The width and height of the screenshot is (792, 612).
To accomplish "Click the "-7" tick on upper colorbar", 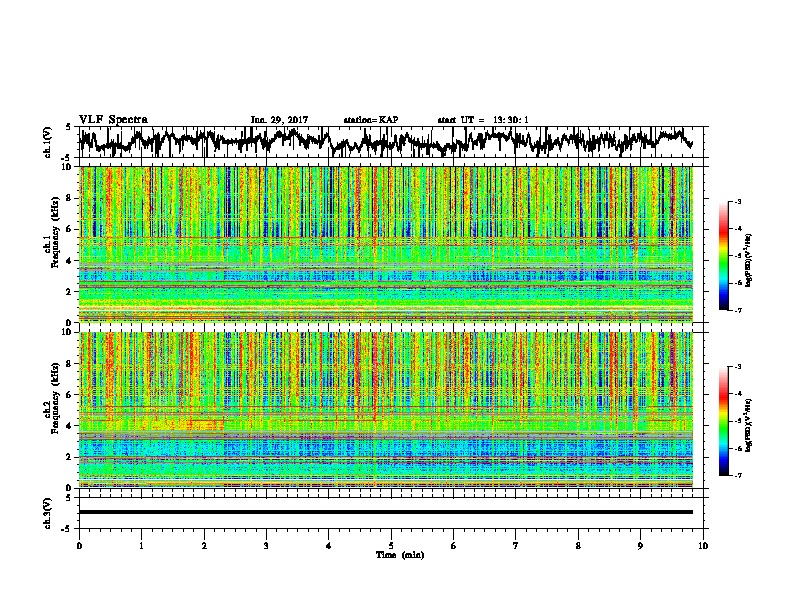I will pyautogui.click(x=738, y=310).
